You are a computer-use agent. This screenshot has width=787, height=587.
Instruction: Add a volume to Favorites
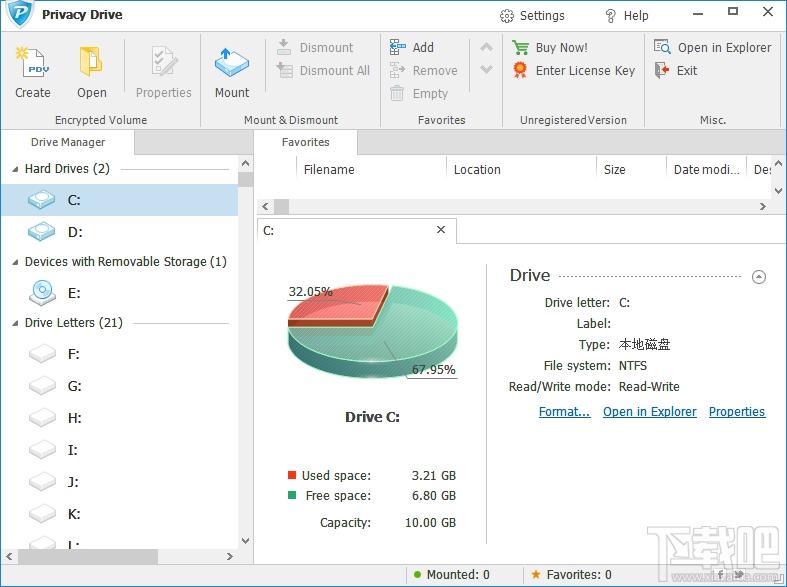[x=412, y=47]
